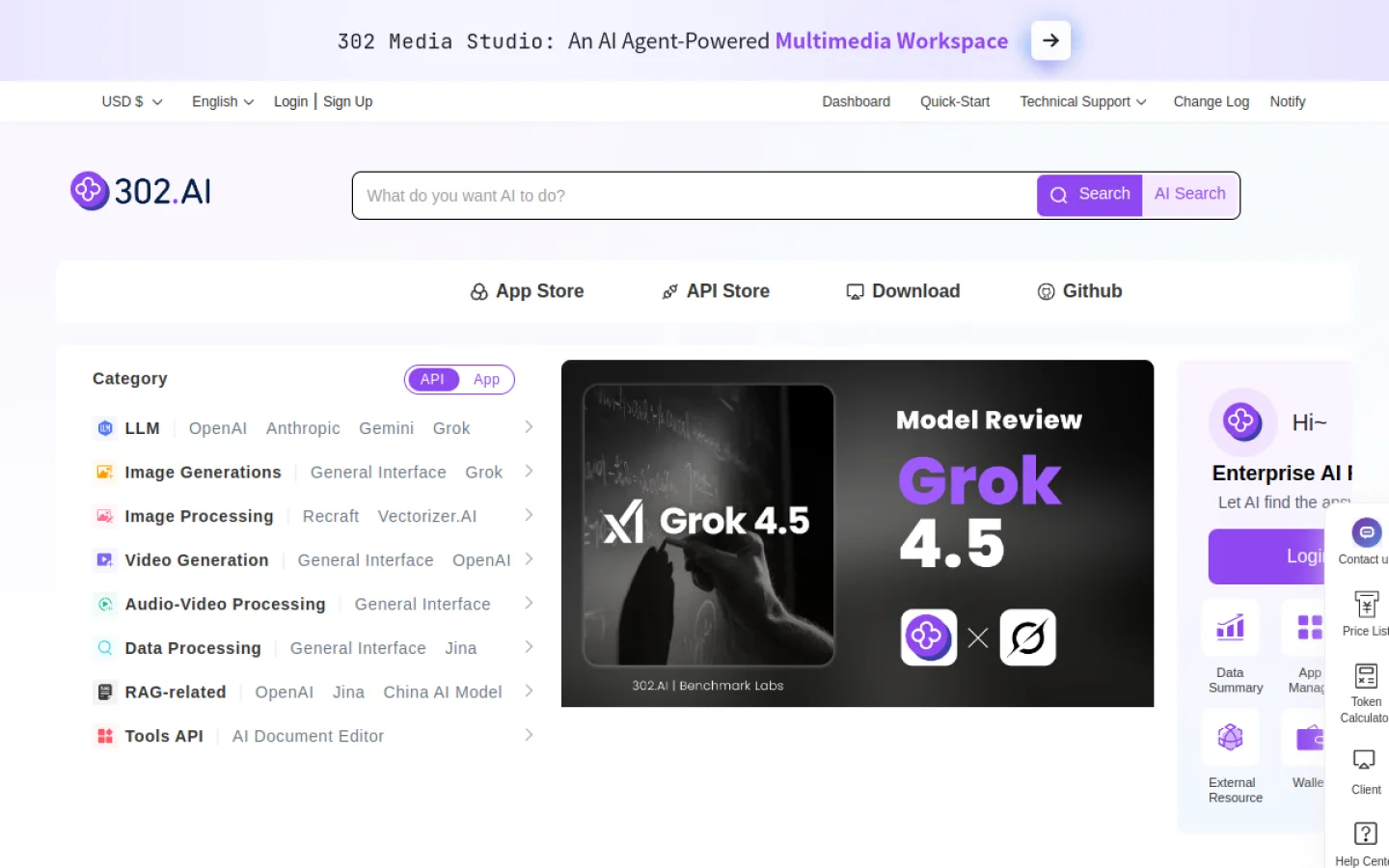This screenshot has height=868, width=1389.
Task: Click the LLM category icon
Action: pyautogui.click(x=105, y=428)
